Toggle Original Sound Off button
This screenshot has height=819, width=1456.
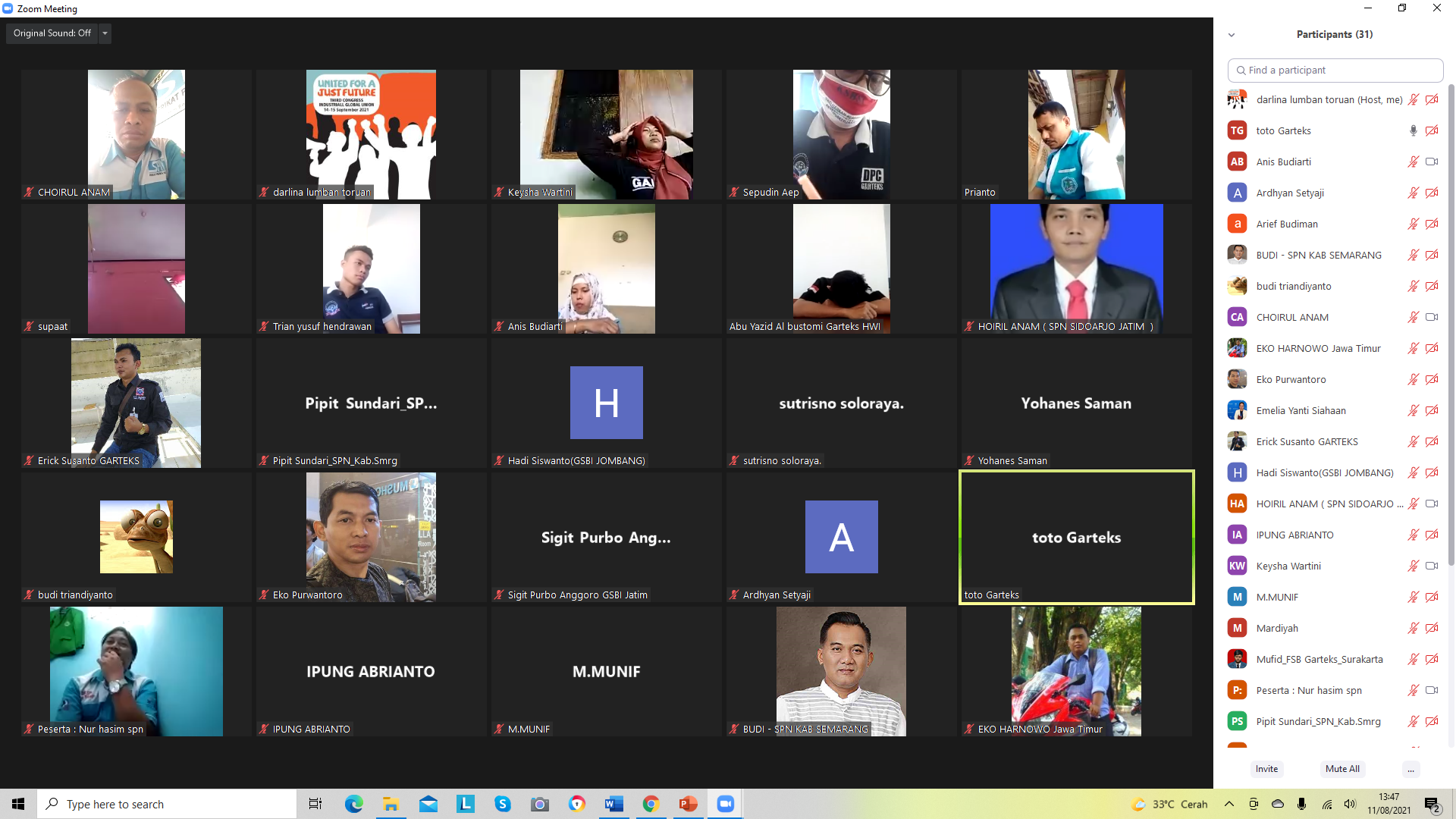52,33
